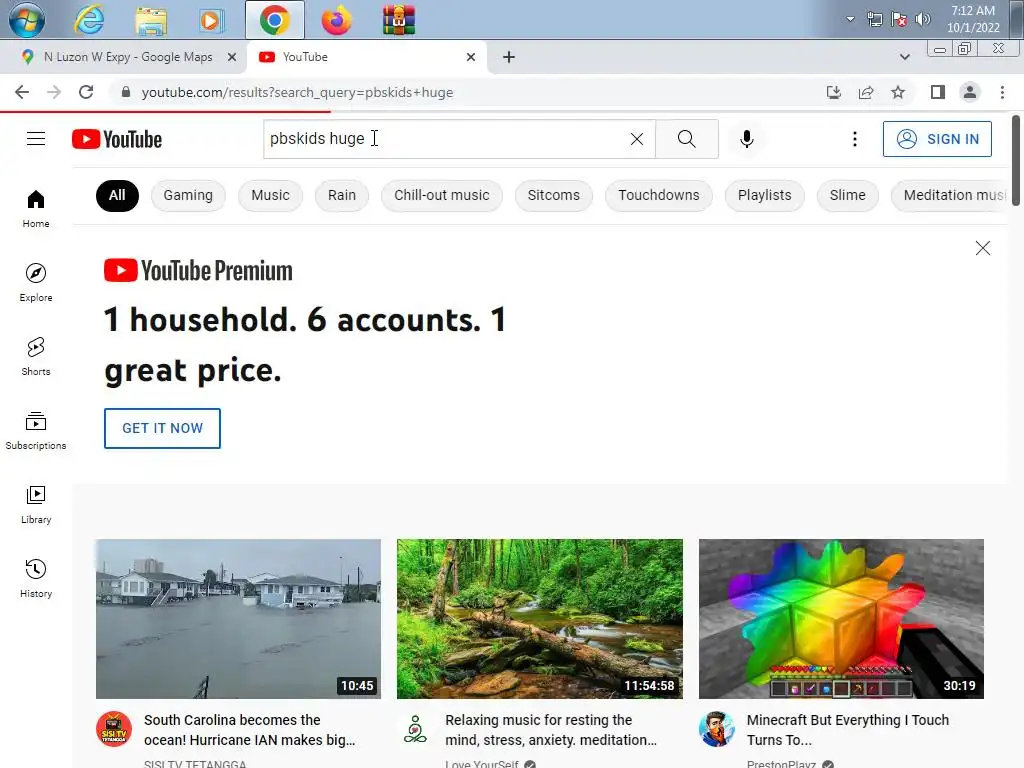The height and width of the screenshot is (768, 1024).
Task: Search with voice microphone
Action: coord(746,138)
